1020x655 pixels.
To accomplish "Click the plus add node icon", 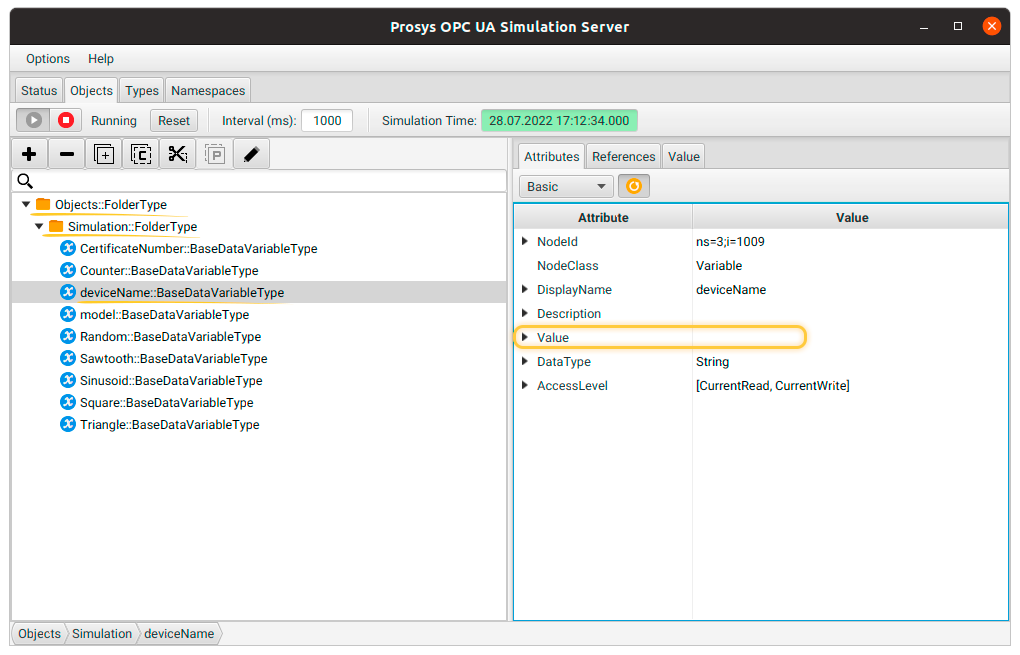I will (x=29, y=154).
